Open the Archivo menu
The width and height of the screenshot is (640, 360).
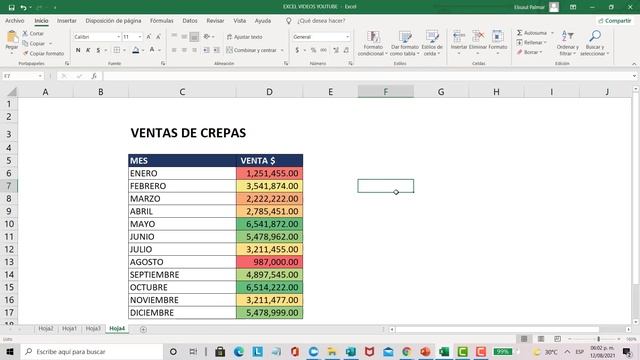pyautogui.click(x=15, y=20)
